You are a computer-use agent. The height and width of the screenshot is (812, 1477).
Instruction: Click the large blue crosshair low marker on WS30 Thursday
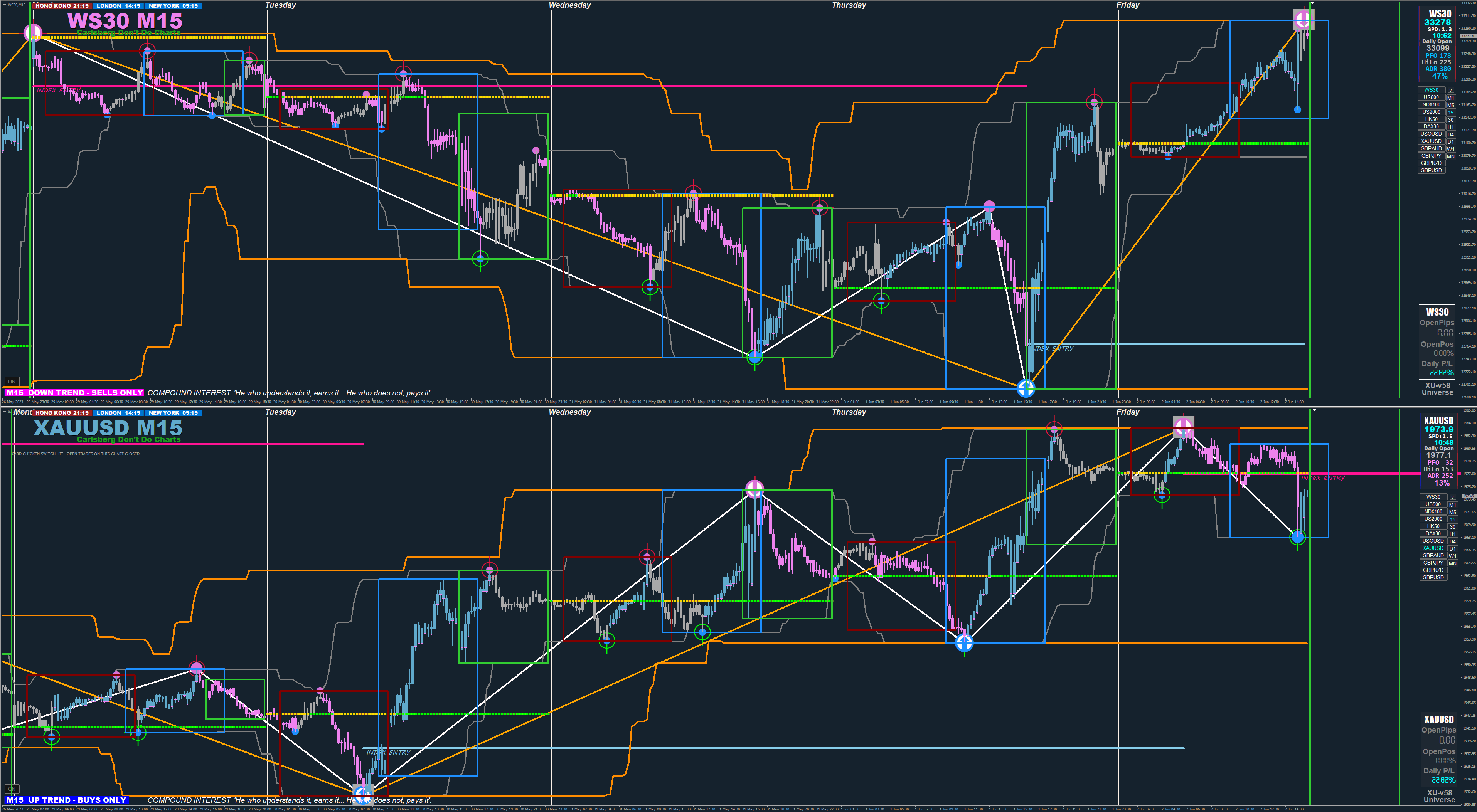(1026, 388)
